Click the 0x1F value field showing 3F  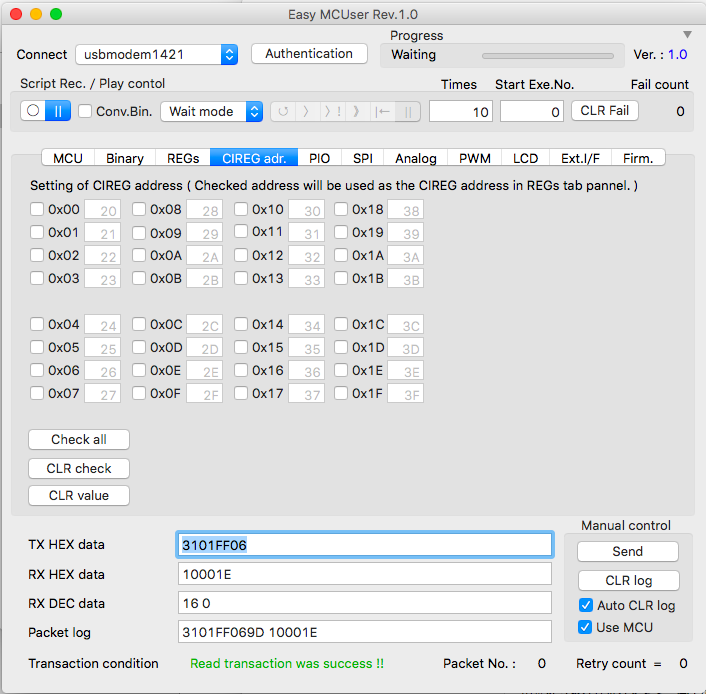(406, 394)
